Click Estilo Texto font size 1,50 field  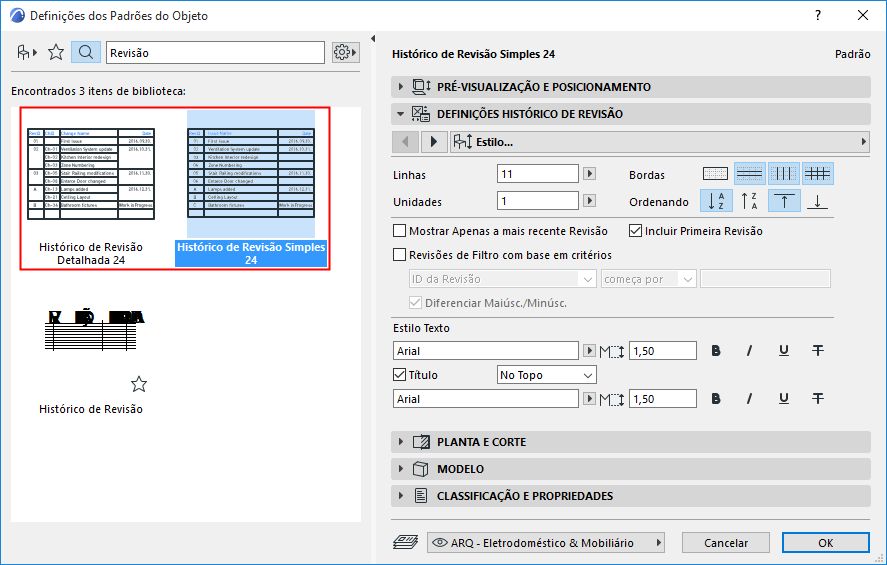point(663,351)
